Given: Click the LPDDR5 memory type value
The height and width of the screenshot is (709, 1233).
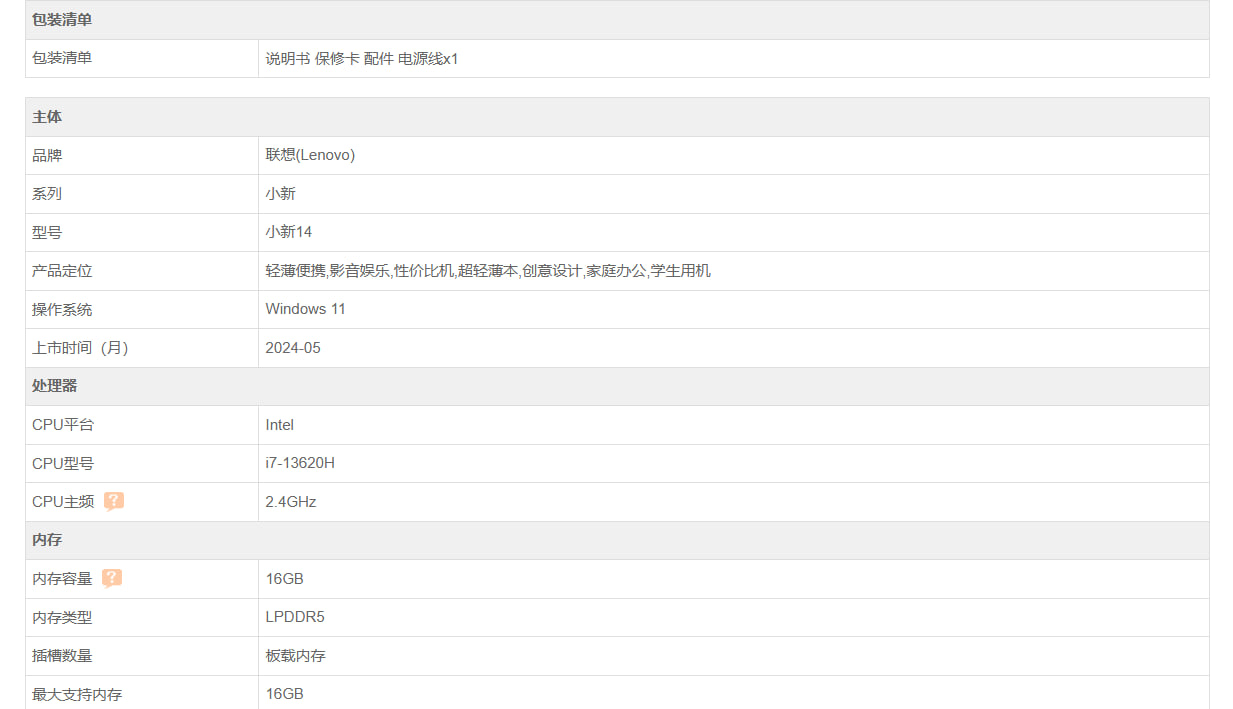Looking at the screenshot, I should tap(295, 617).
